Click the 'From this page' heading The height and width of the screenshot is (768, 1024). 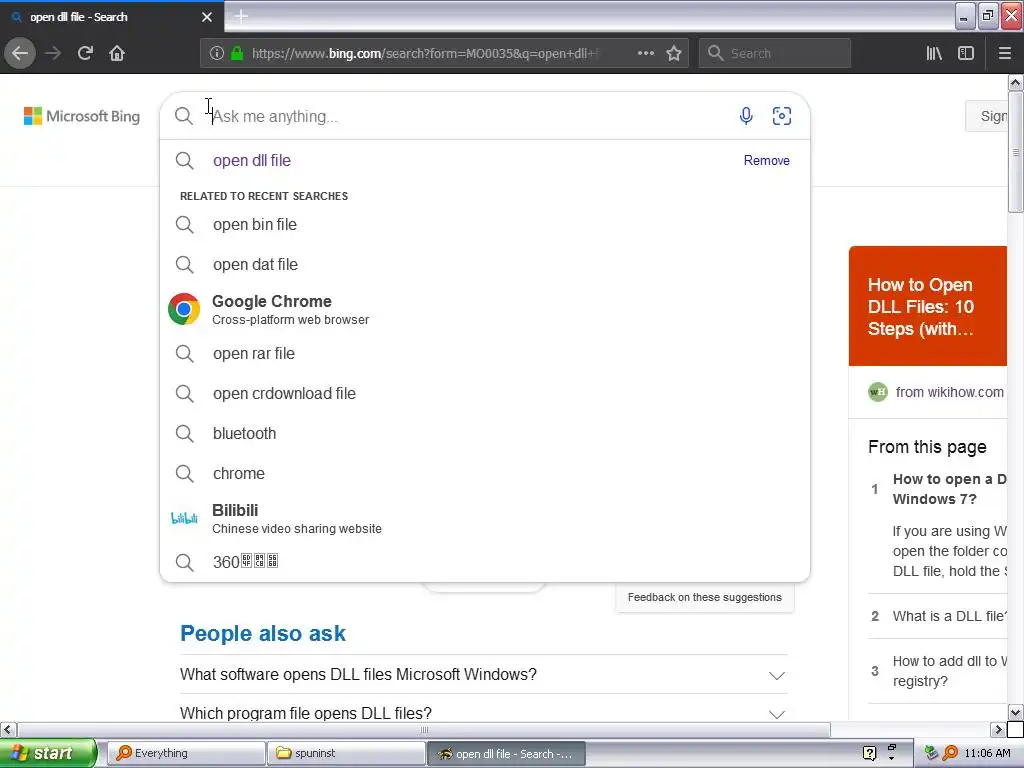(927, 447)
